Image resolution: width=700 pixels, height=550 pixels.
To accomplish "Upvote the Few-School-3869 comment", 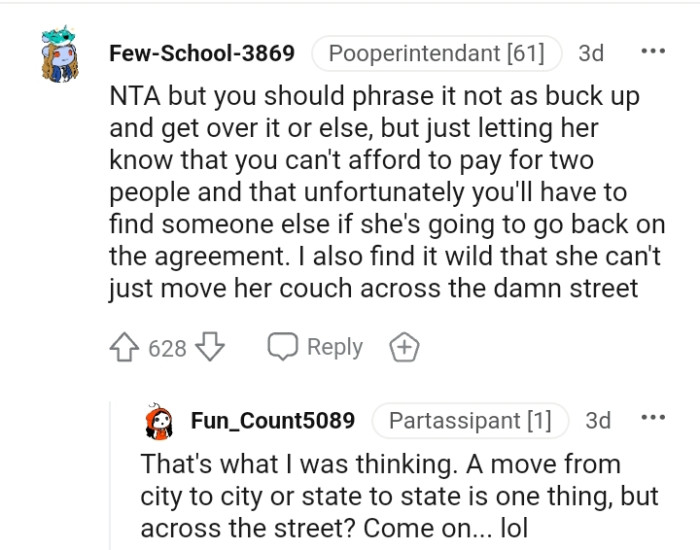I will pyautogui.click(x=126, y=347).
